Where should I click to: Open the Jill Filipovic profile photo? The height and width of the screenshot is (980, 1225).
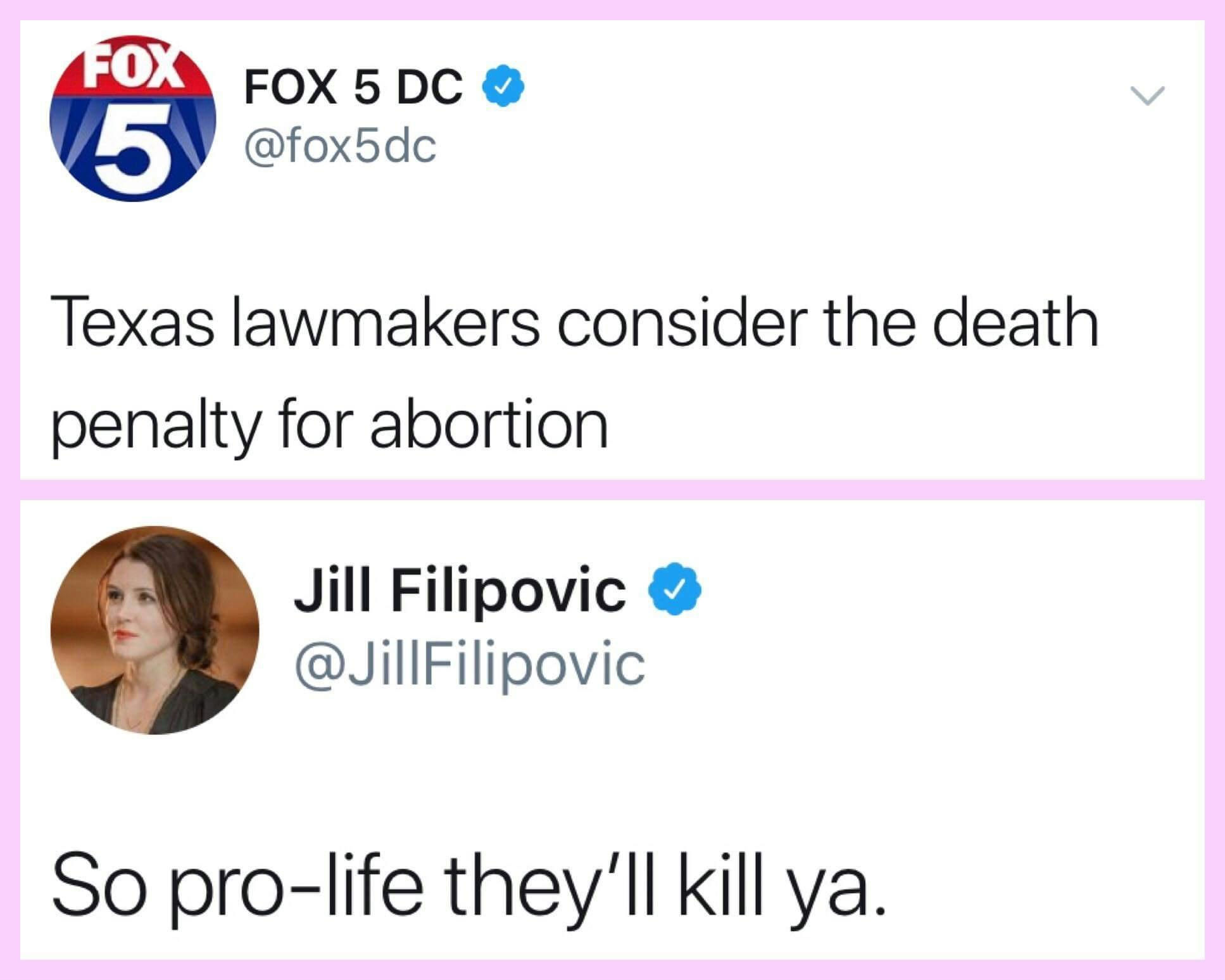155,630
